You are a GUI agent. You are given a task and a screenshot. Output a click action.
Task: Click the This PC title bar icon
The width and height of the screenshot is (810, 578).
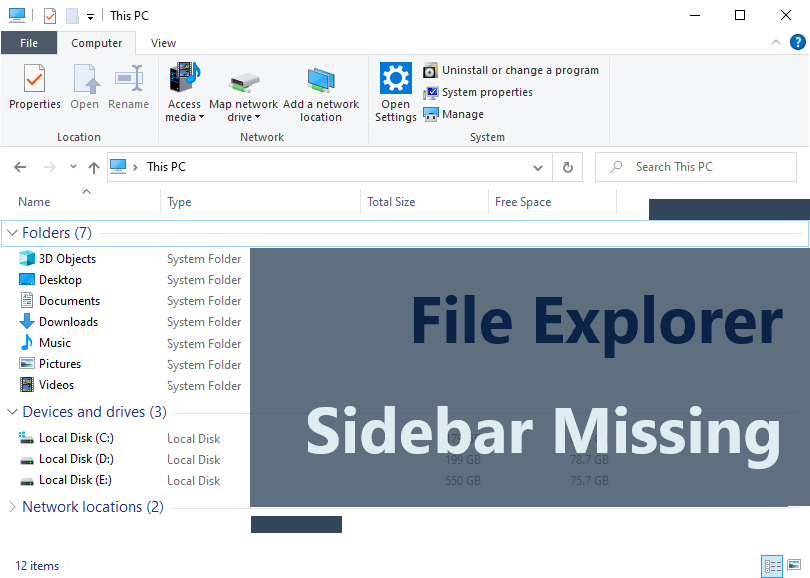pos(17,15)
